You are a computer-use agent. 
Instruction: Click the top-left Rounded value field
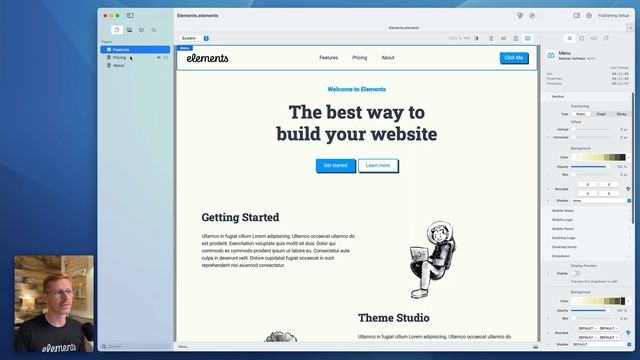pos(587,184)
